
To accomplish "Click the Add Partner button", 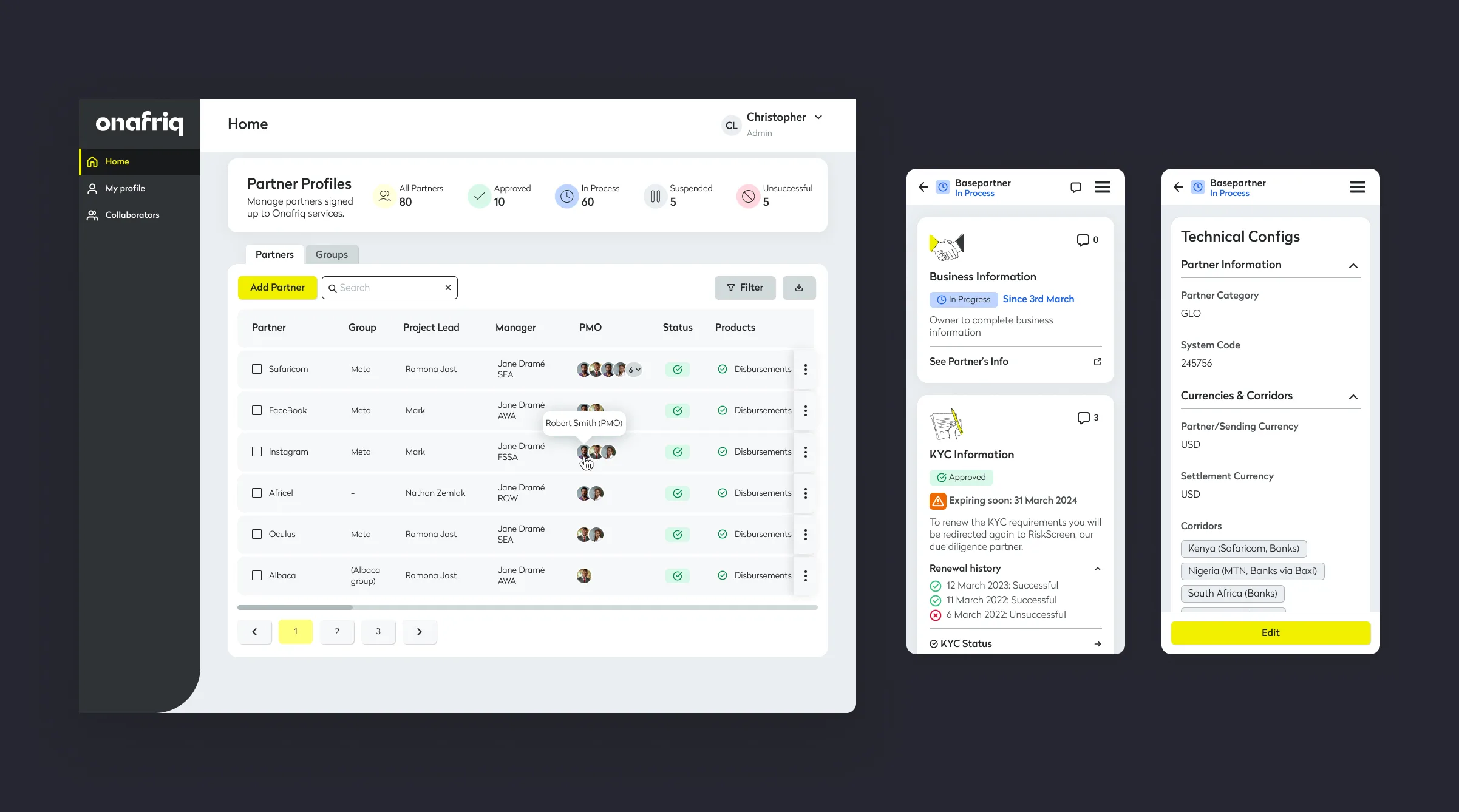I will click(x=277, y=288).
